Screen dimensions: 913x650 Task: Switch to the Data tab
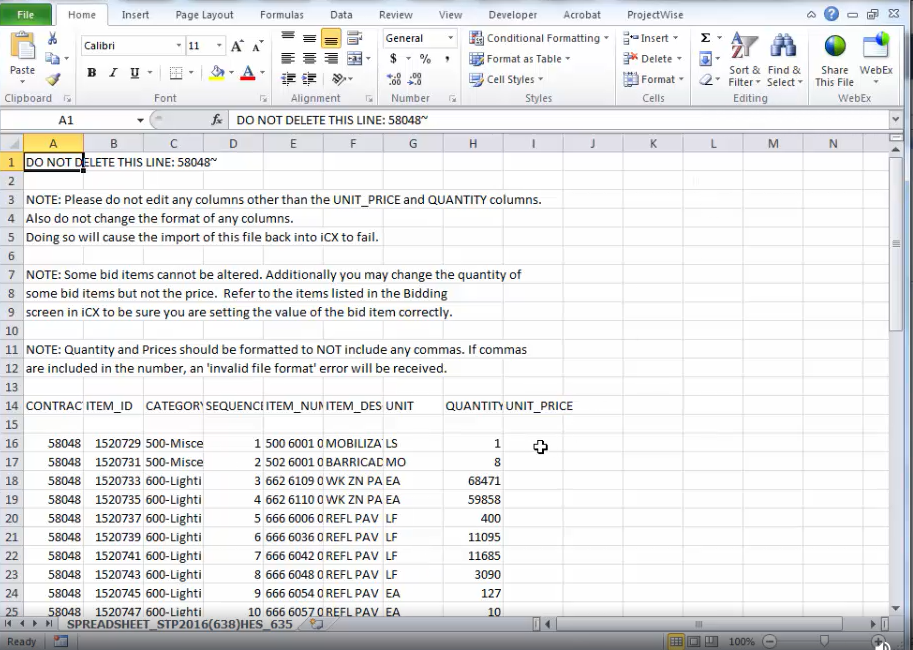click(341, 15)
